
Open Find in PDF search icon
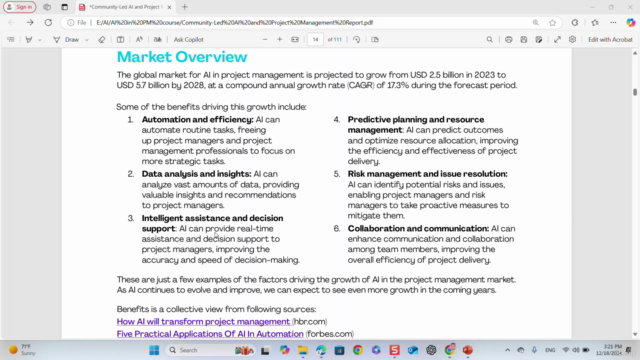(489, 40)
